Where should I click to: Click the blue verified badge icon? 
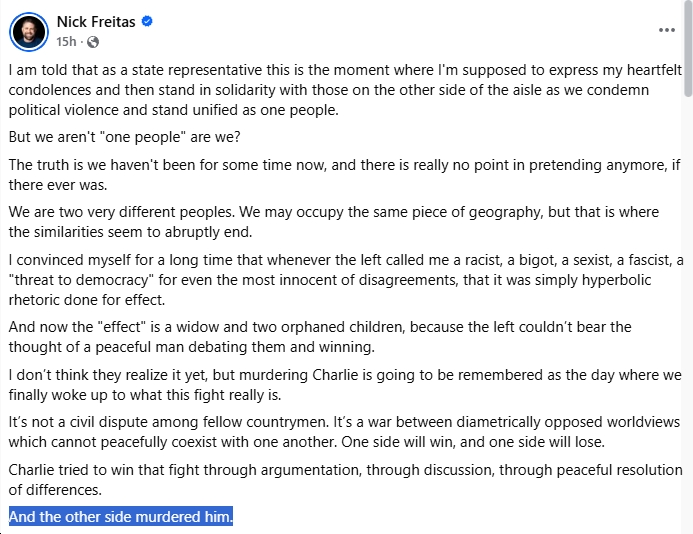click(148, 21)
